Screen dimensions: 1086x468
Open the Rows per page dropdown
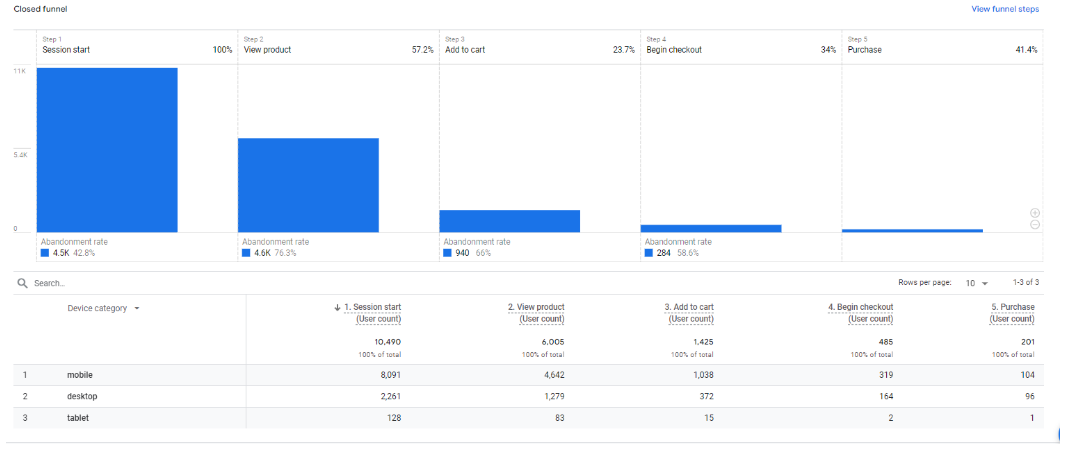(977, 283)
